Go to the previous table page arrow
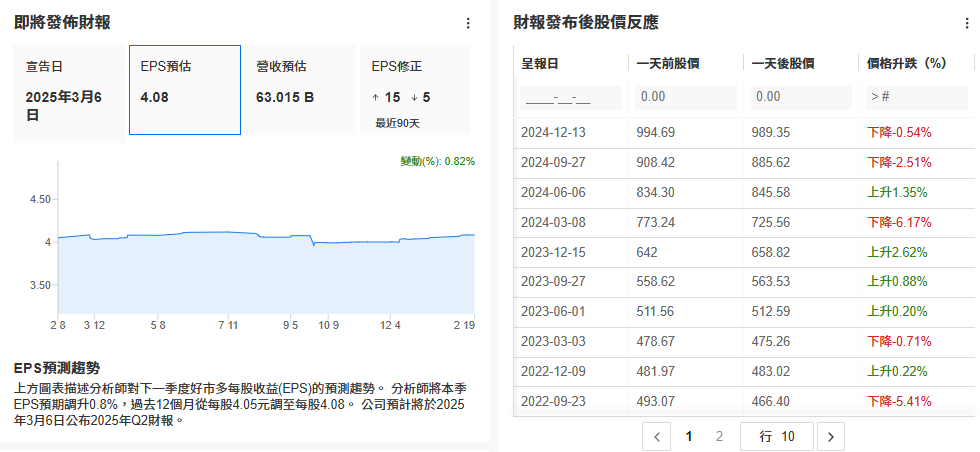 (x=656, y=436)
